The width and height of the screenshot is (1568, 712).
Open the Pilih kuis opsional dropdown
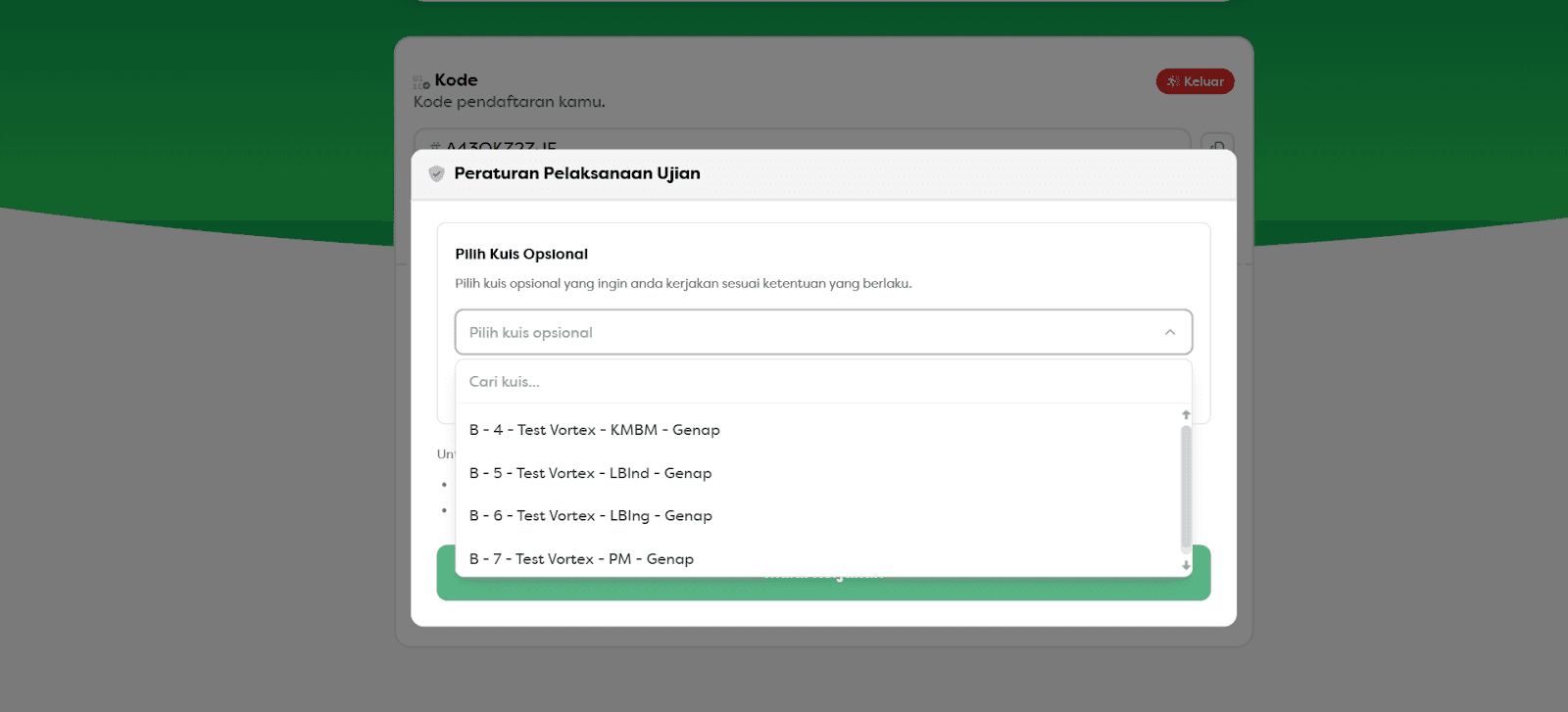tap(823, 332)
